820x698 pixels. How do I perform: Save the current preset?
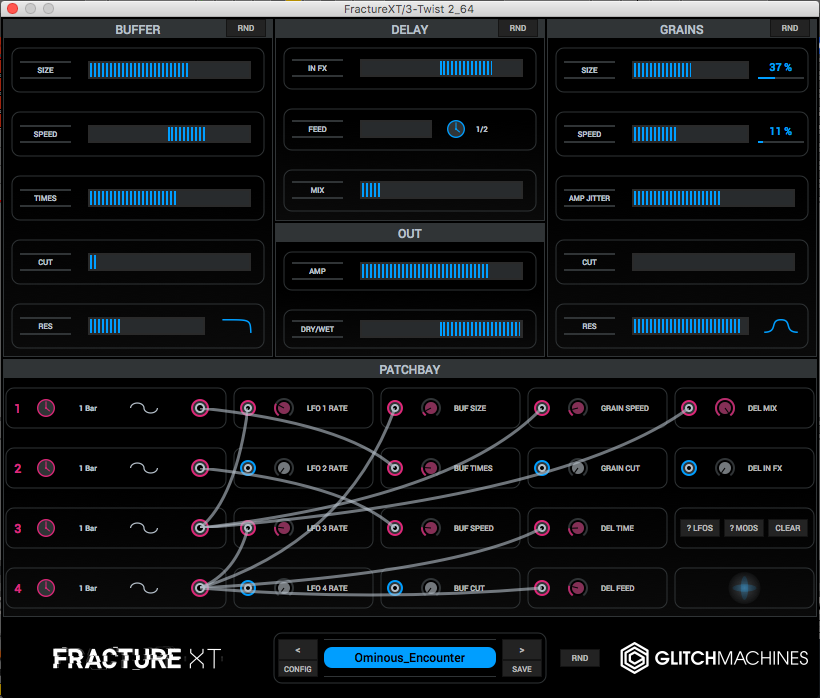point(521,669)
